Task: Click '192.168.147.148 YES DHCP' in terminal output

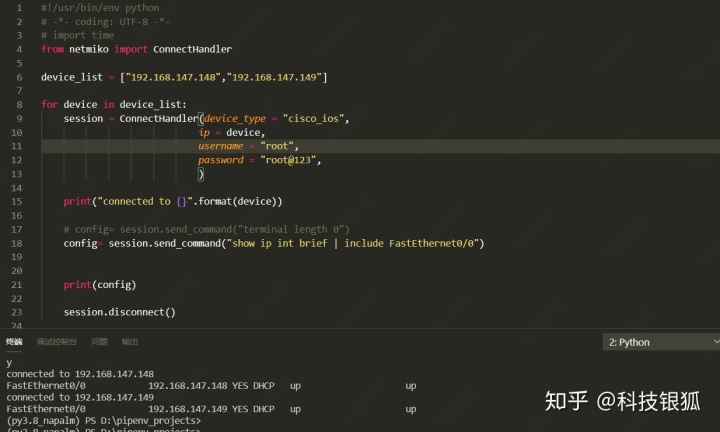Action: pos(211,386)
